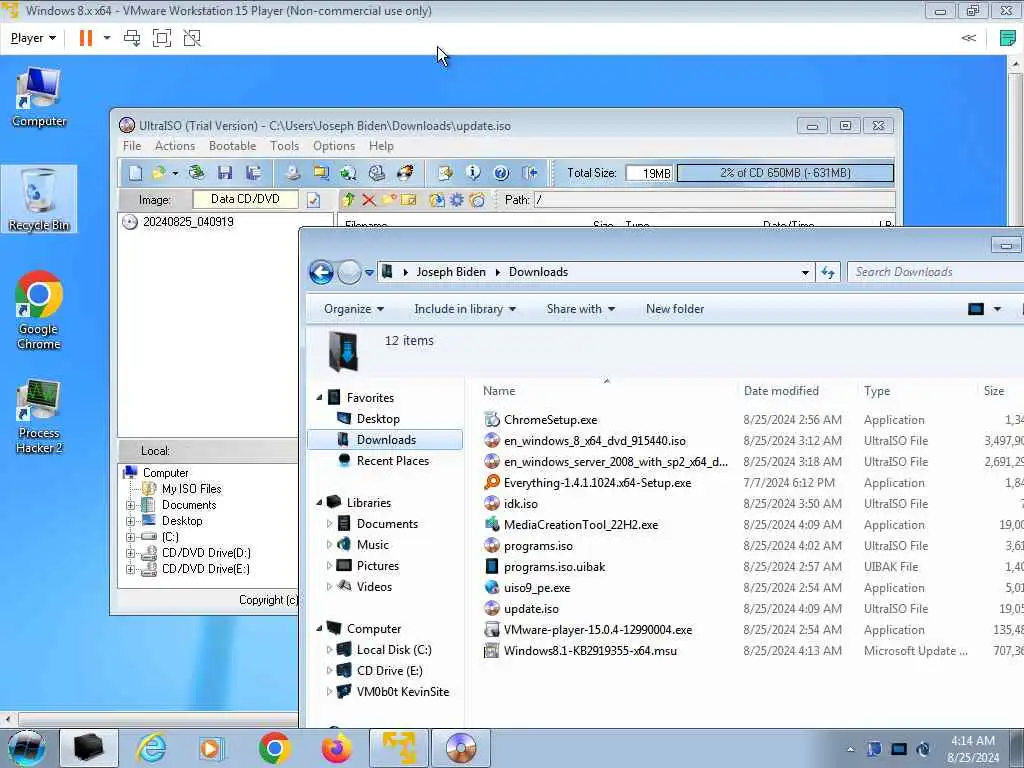Screen dimensions: 1024x768
Task: Select the update.iso file in Downloads
Action: pyautogui.click(x=531, y=609)
